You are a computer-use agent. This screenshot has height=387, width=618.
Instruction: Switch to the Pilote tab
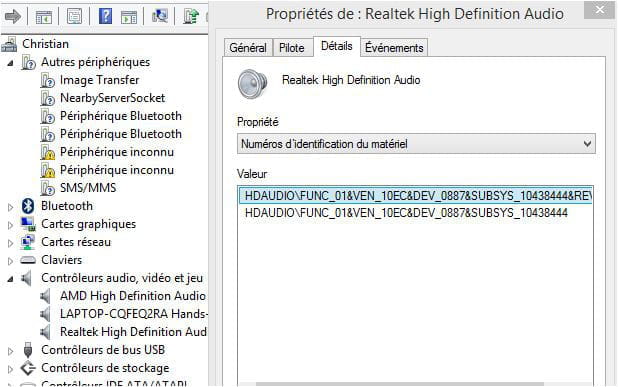292,48
